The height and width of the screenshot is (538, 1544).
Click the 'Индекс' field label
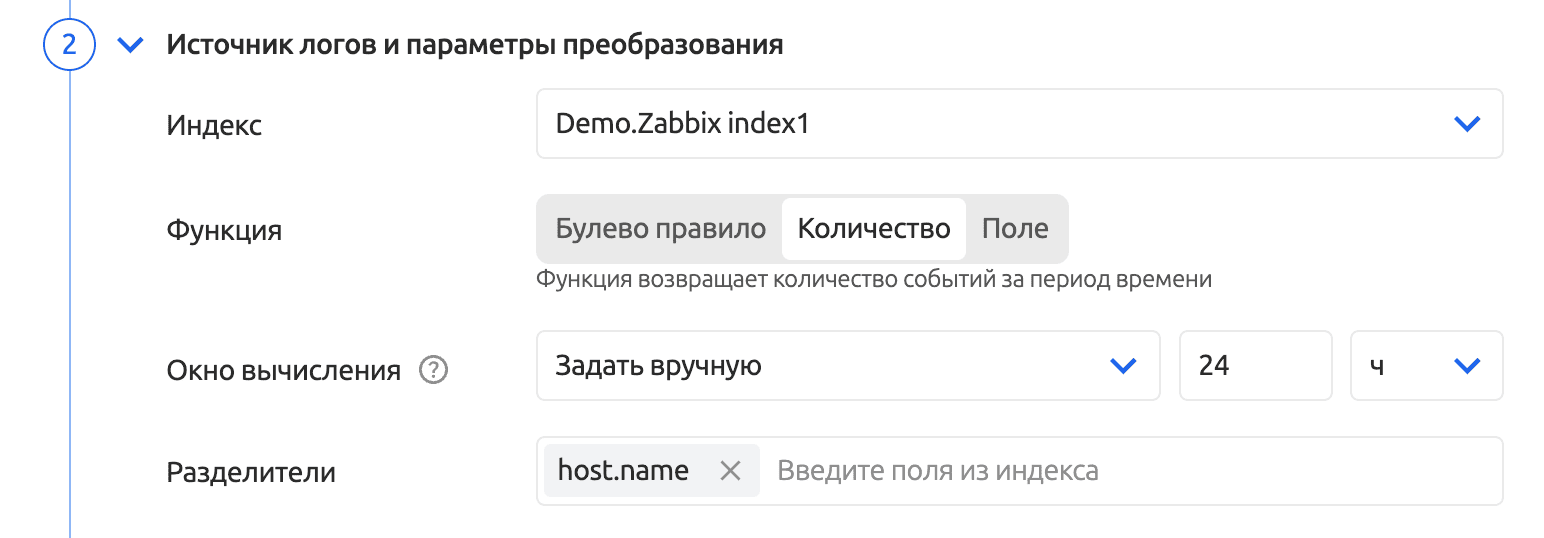(x=214, y=126)
